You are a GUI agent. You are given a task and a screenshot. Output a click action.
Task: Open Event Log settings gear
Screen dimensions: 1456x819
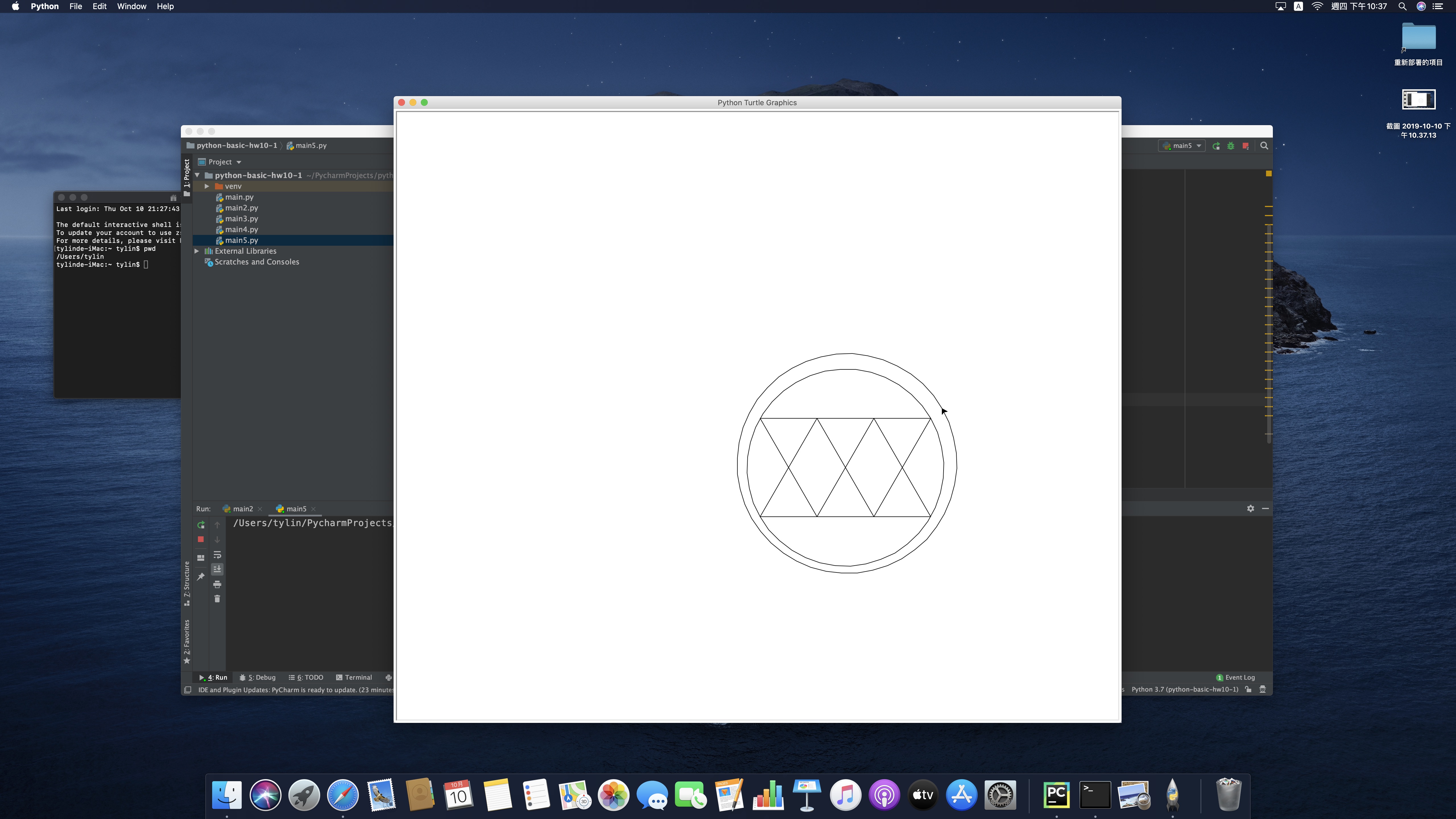[1251, 508]
